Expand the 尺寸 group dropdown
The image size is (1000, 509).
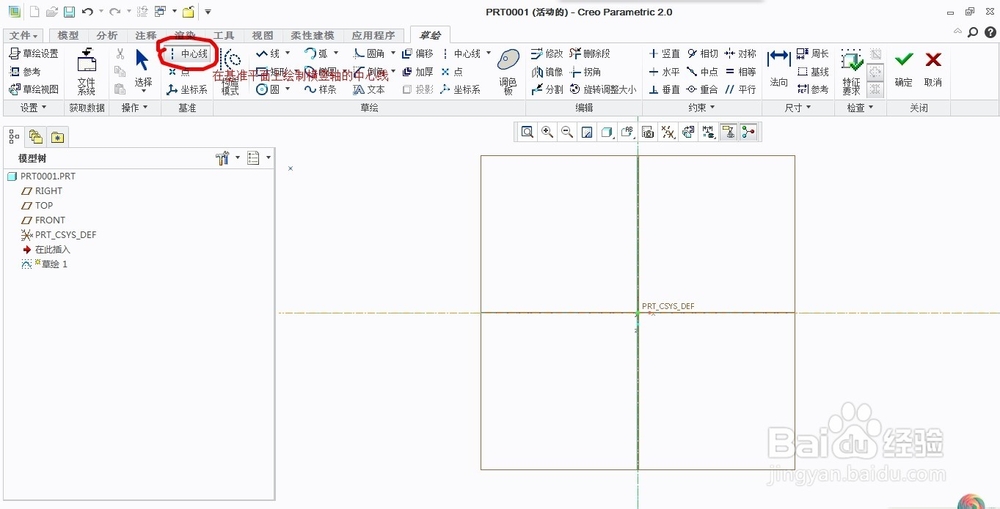(797, 108)
